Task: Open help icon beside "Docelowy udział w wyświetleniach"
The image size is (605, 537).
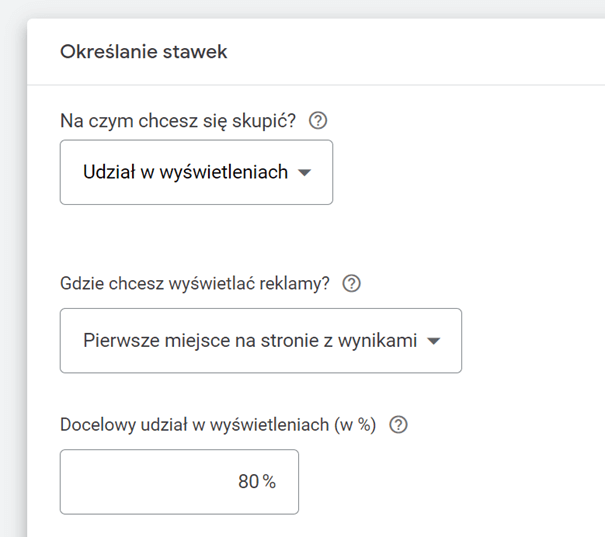Action: (398, 425)
